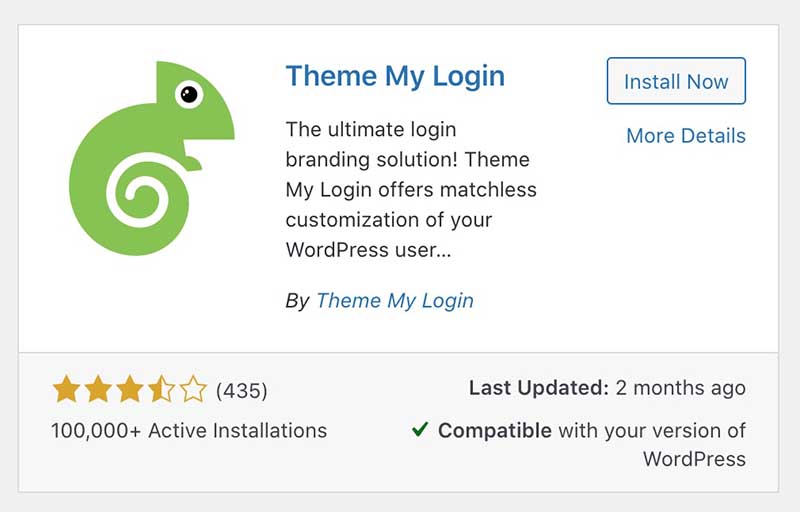
Task: Click the Compatible with your version text
Action: click(592, 431)
